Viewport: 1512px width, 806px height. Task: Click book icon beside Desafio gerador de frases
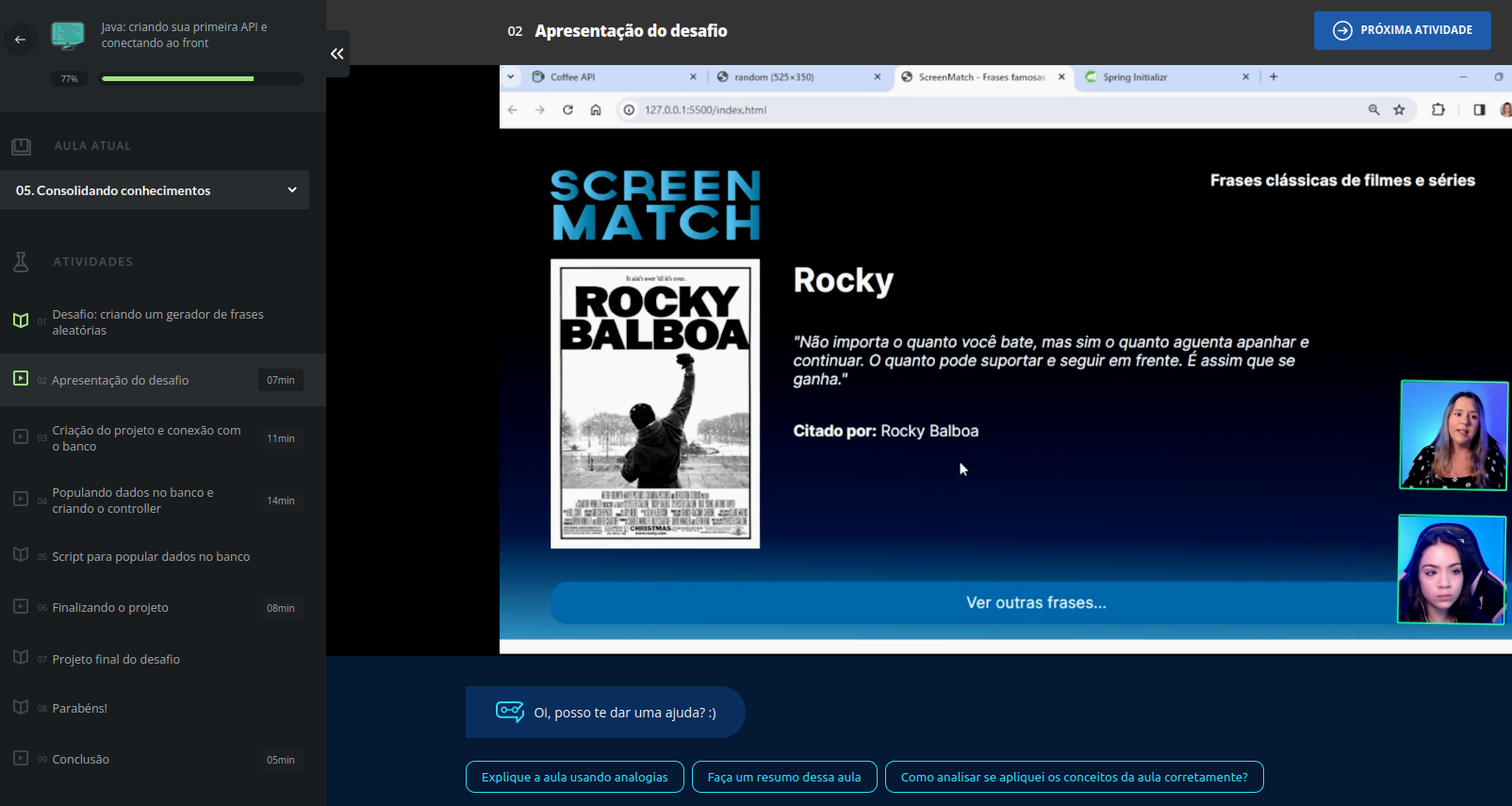(21, 321)
